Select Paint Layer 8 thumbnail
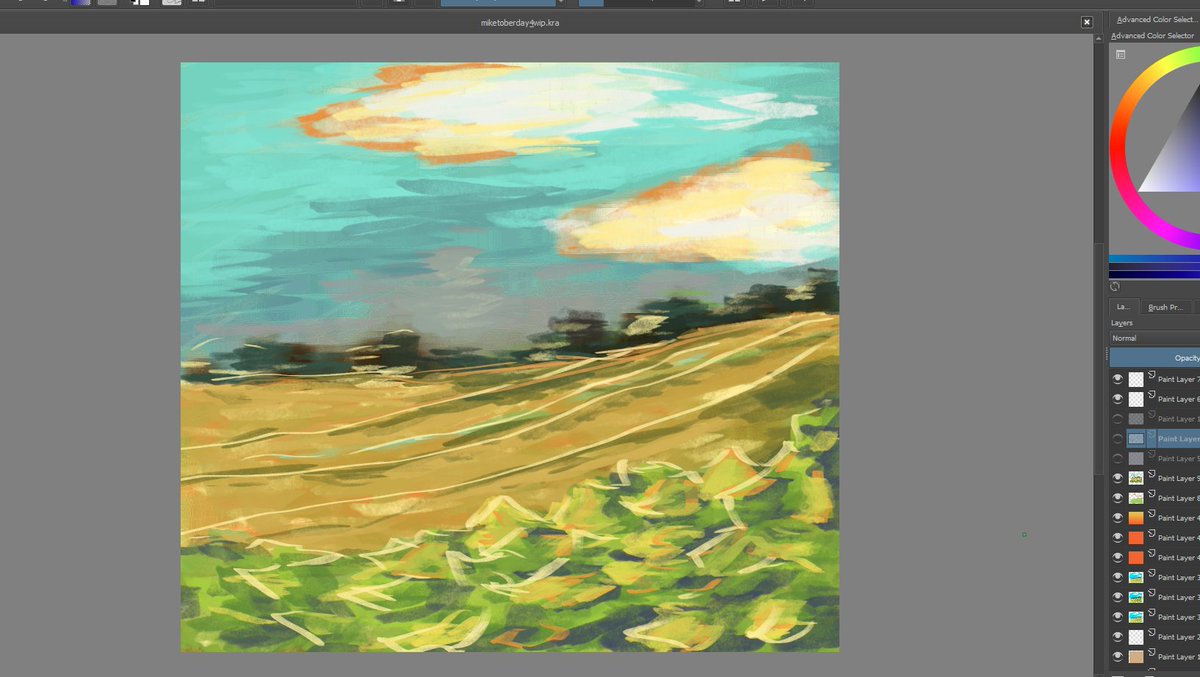 pos(1136,498)
